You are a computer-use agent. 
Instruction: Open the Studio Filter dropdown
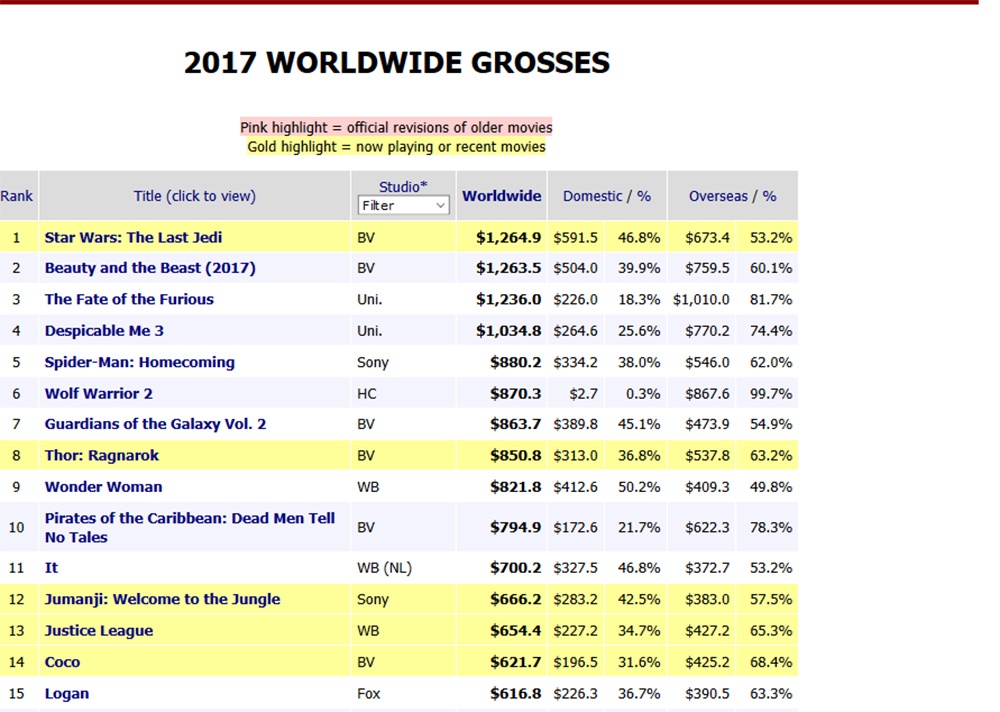tap(403, 205)
